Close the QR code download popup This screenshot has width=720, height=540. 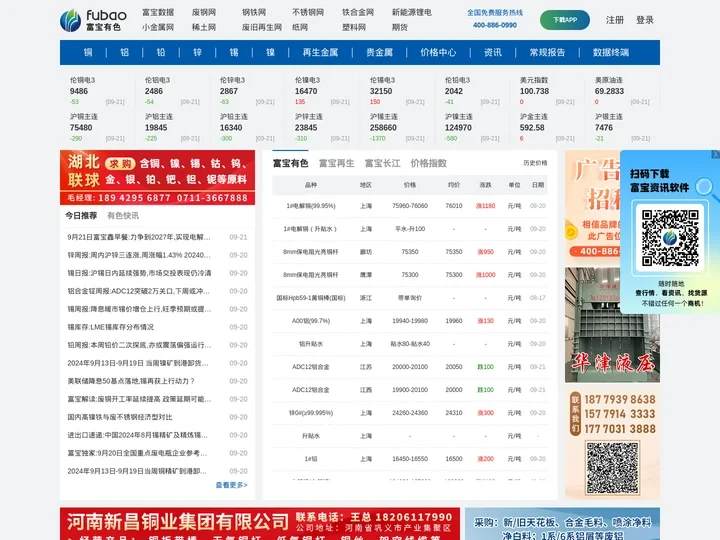pos(715,154)
